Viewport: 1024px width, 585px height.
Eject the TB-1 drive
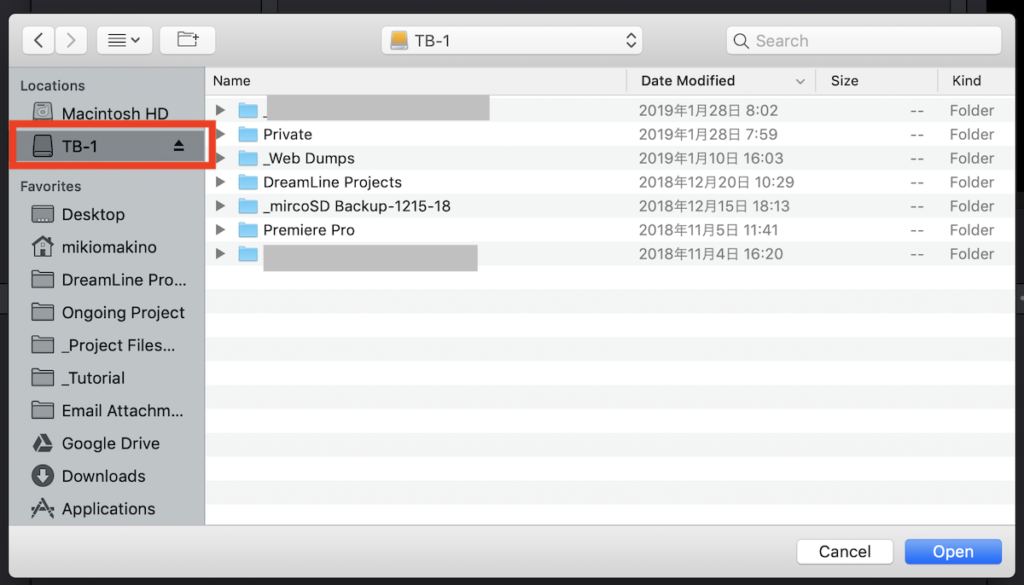click(x=179, y=146)
